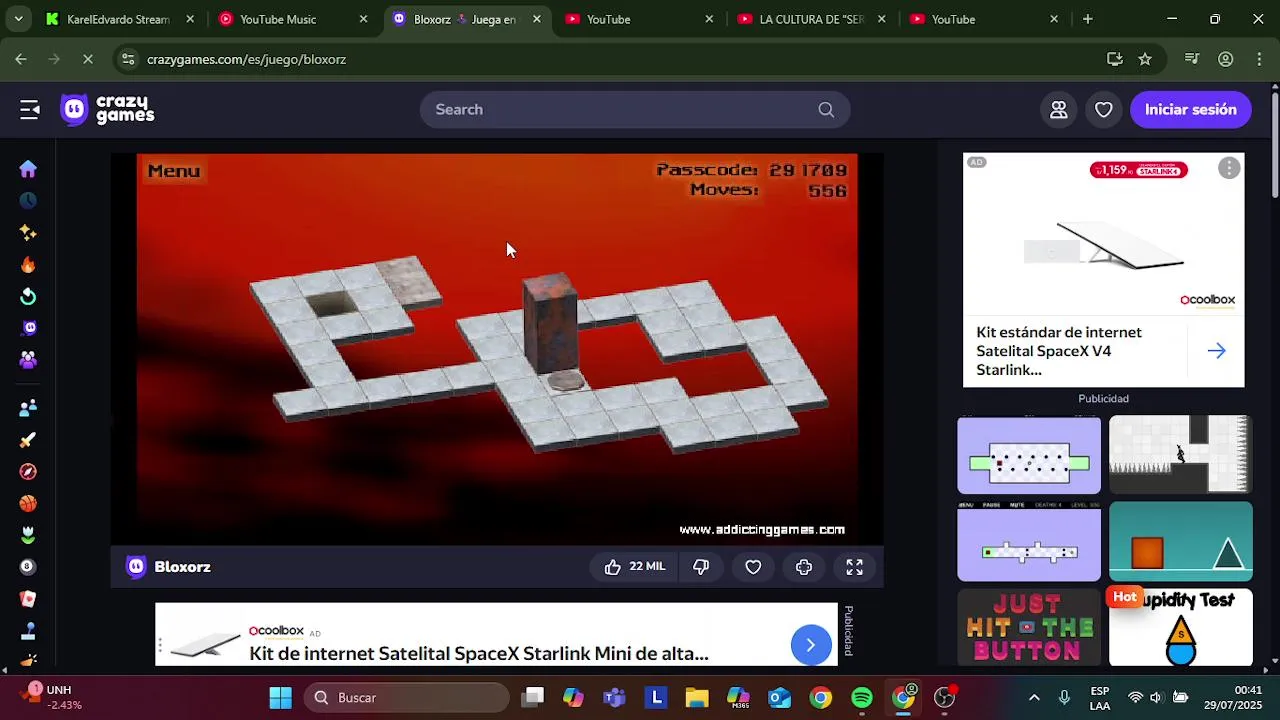The image size is (1280, 720).
Task: Click the Starlink sidebar ad arrow
Action: tap(1216, 351)
